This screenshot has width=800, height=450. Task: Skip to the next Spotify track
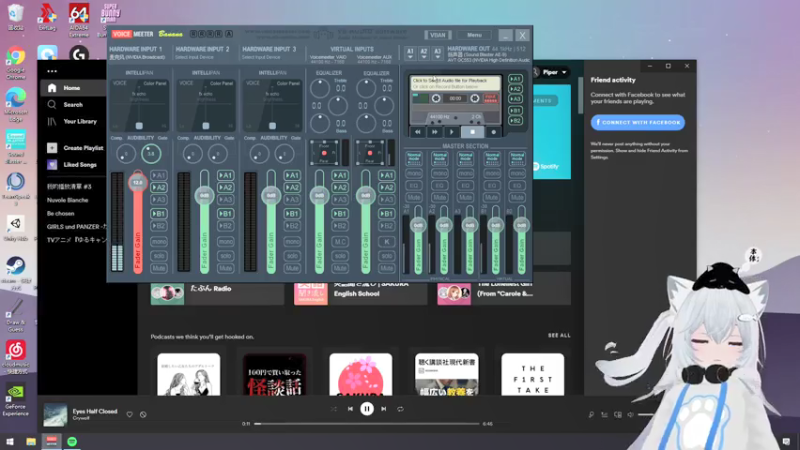click(x=384, y=409)
